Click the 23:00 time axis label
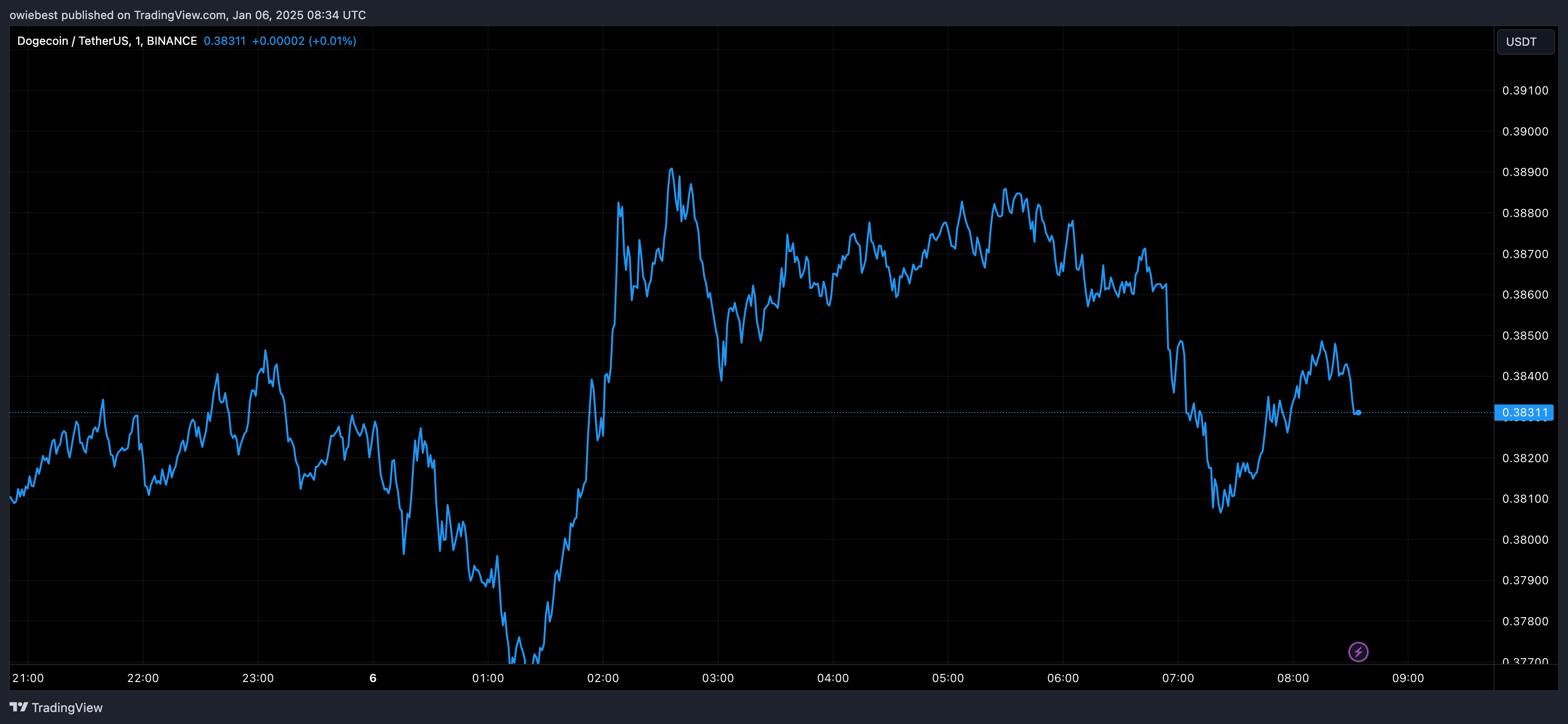This screenshot has height=724, width=1568. 258,678
